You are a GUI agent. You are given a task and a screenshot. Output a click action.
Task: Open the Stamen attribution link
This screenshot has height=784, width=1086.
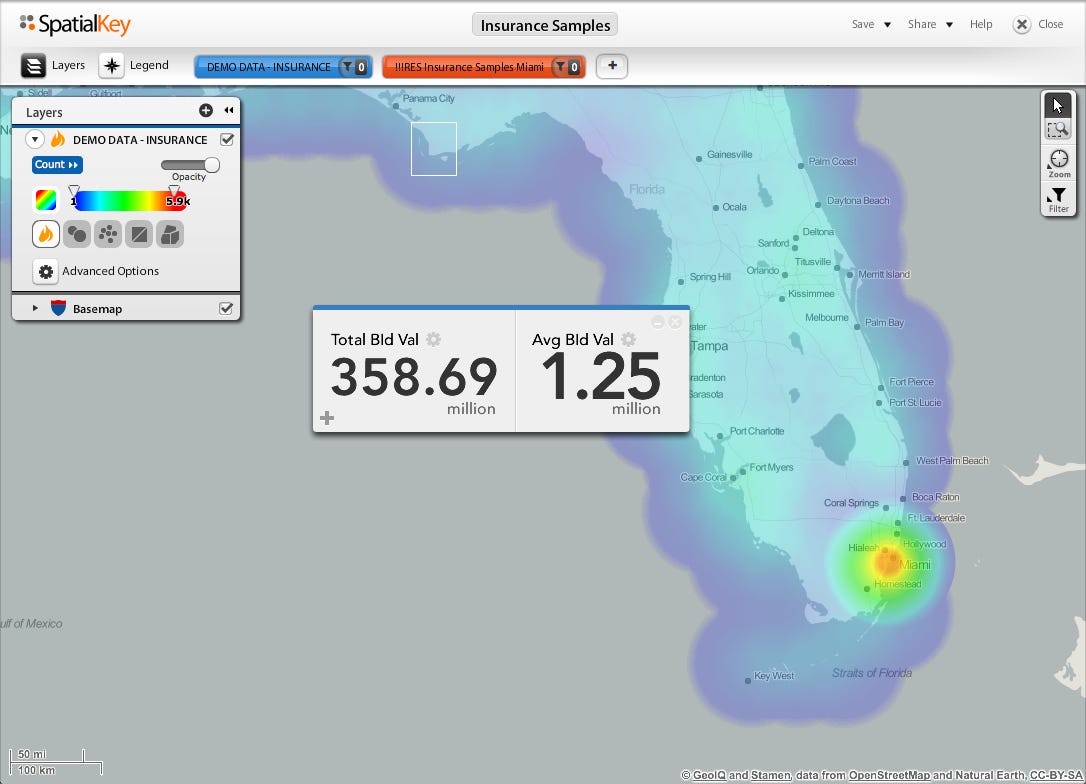pyautogui.click(x=770, y=775)
